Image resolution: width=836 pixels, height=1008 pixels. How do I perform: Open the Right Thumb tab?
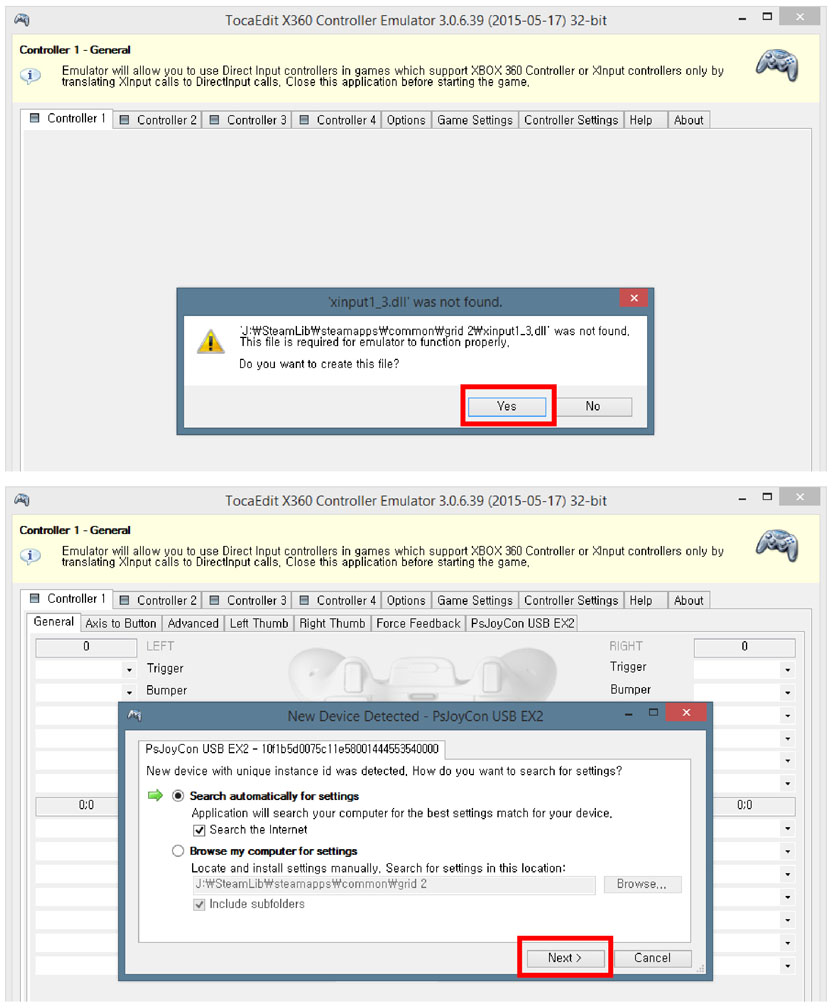332,624
